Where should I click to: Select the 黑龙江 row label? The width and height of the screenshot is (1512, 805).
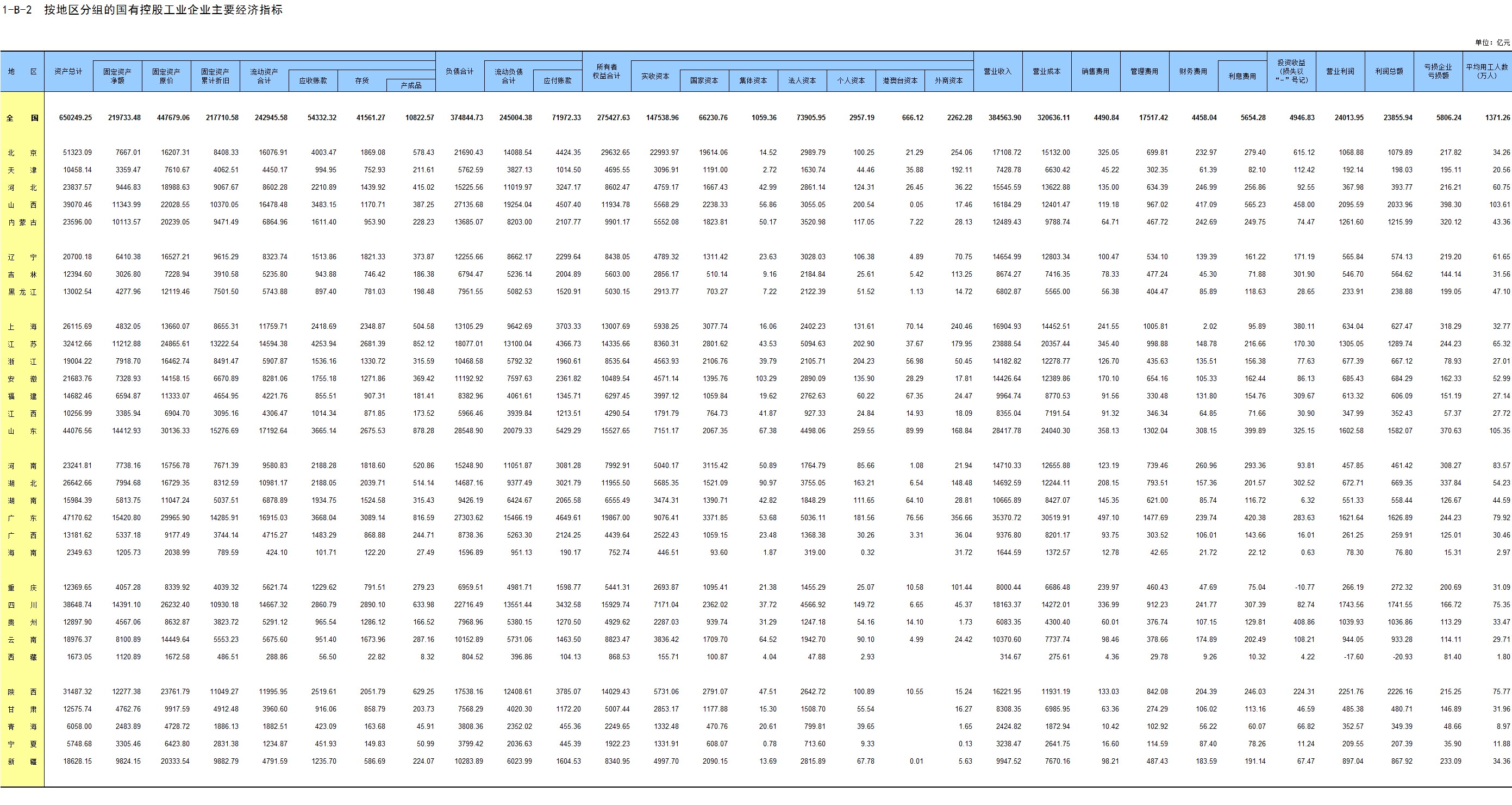coord(22,292)
